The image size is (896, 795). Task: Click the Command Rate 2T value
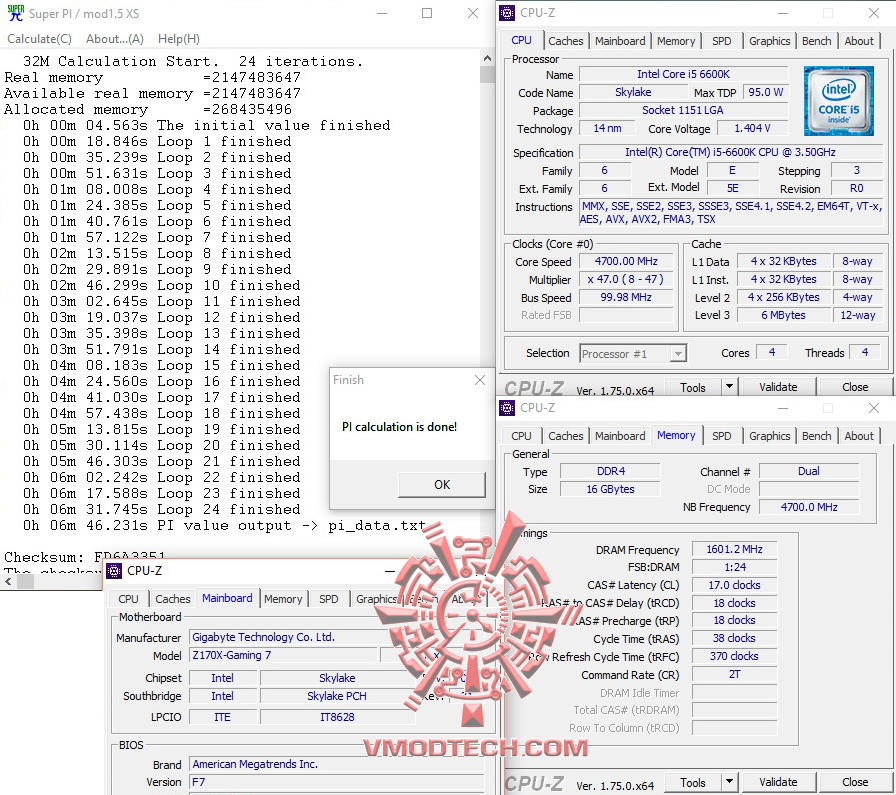coord(734,674)
